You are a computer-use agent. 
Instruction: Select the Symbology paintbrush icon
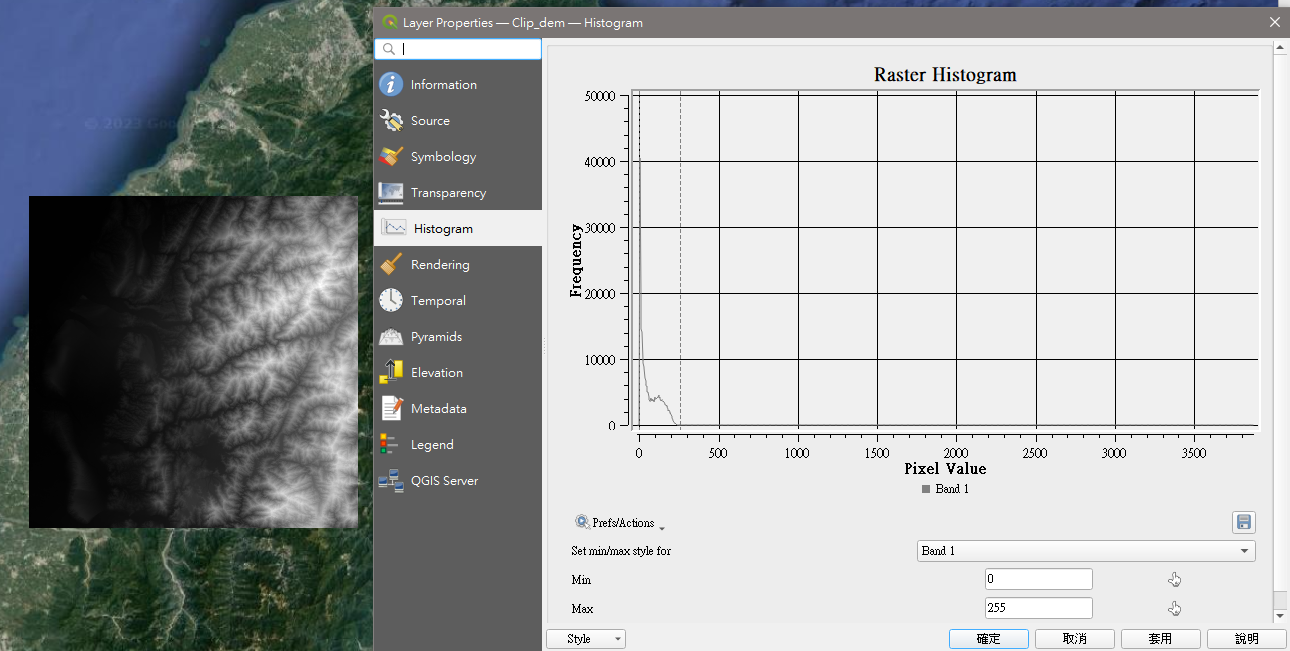[x=391, y=157]
